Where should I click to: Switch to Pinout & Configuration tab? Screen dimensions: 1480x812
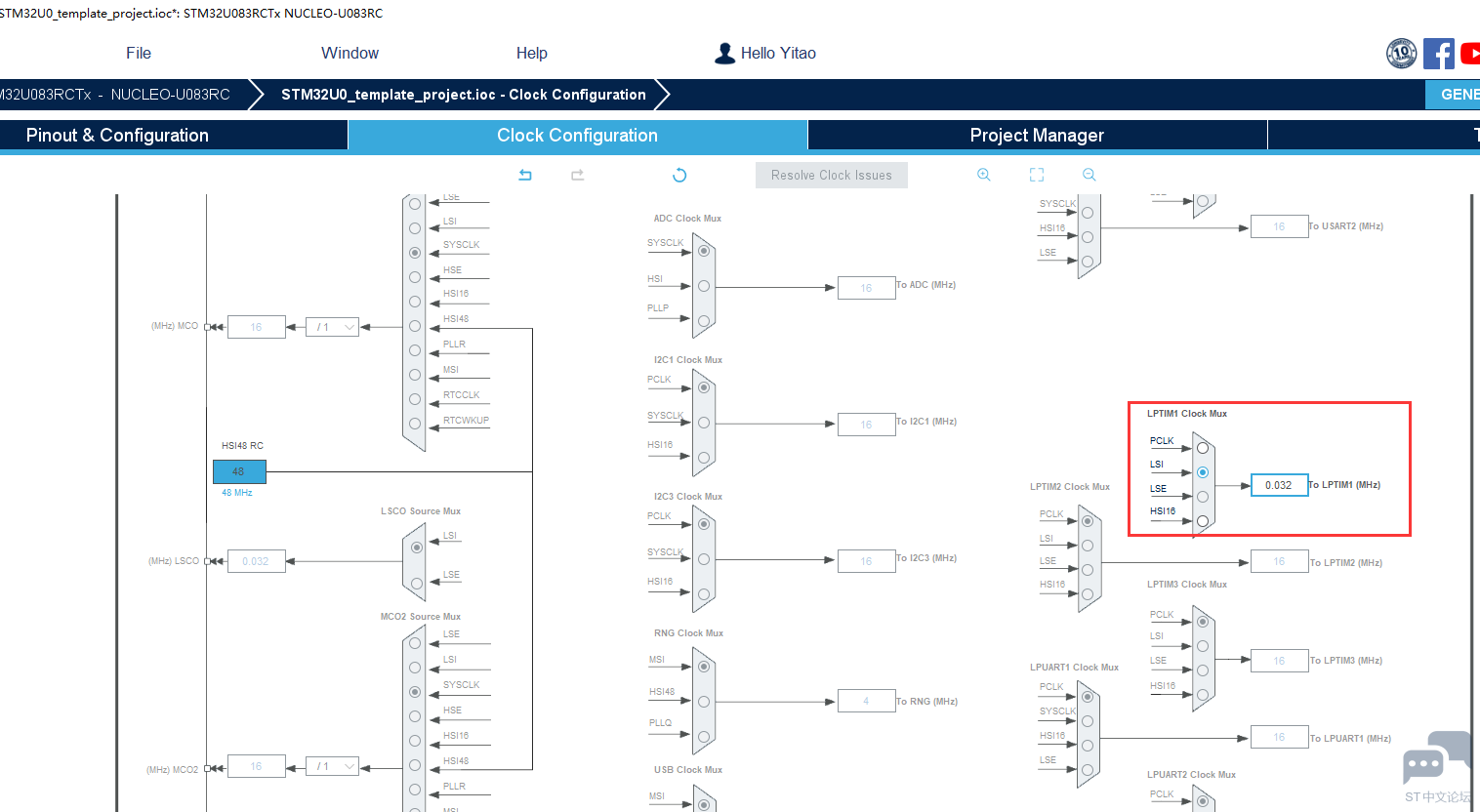(x=174, y=136)
